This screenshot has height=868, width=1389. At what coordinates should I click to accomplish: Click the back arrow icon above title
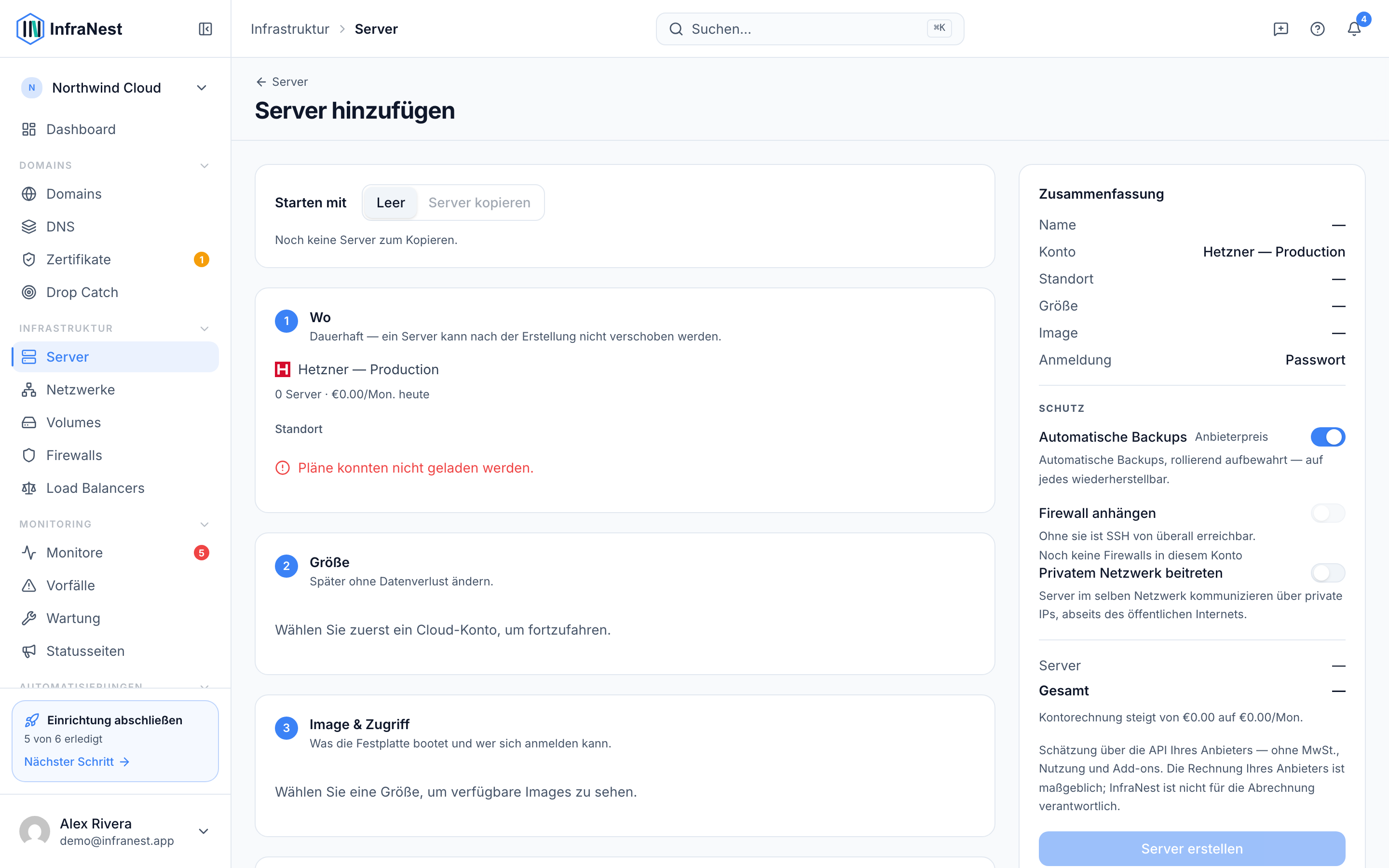[x=261, y=82]
